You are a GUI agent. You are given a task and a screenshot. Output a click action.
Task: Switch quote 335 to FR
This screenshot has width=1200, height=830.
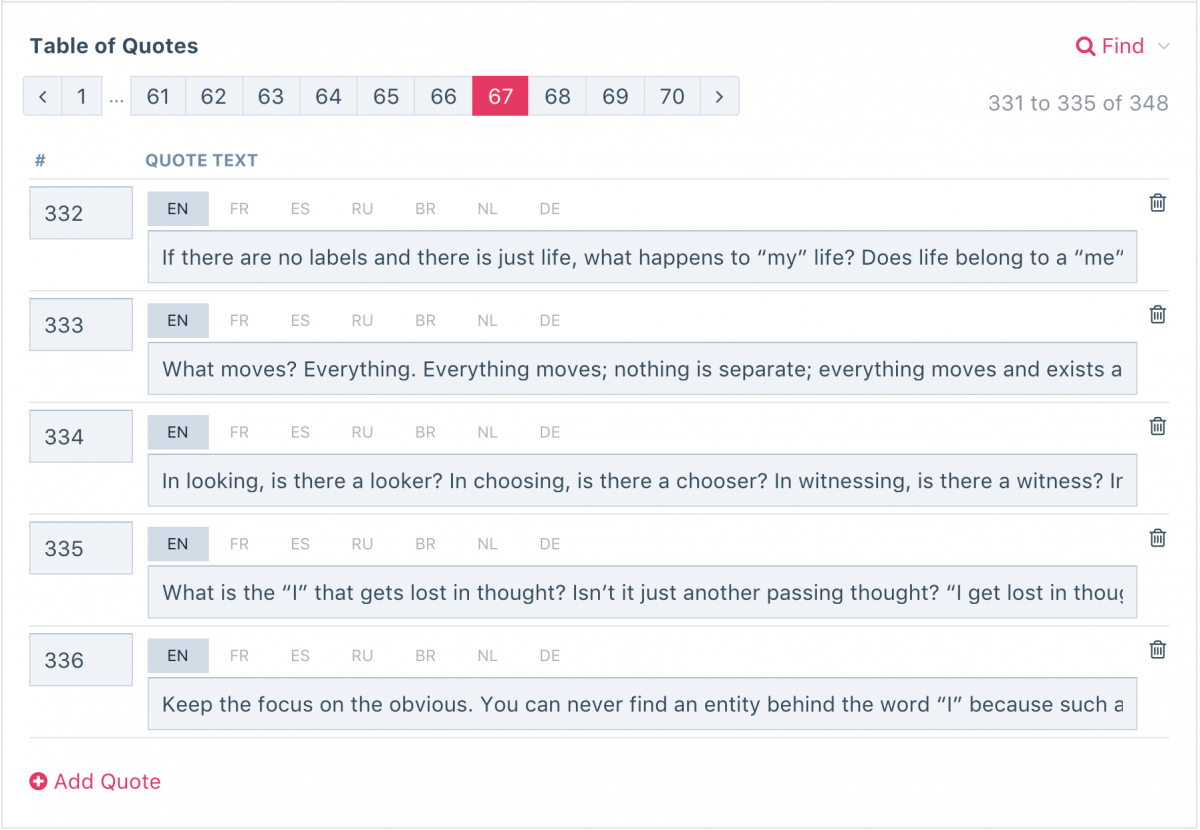239,544
